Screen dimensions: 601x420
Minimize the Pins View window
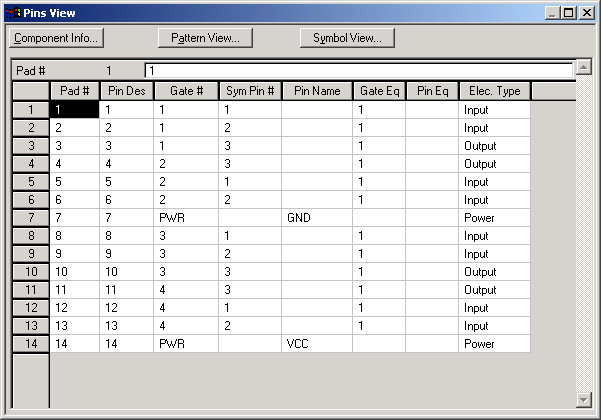coord(552,13)
